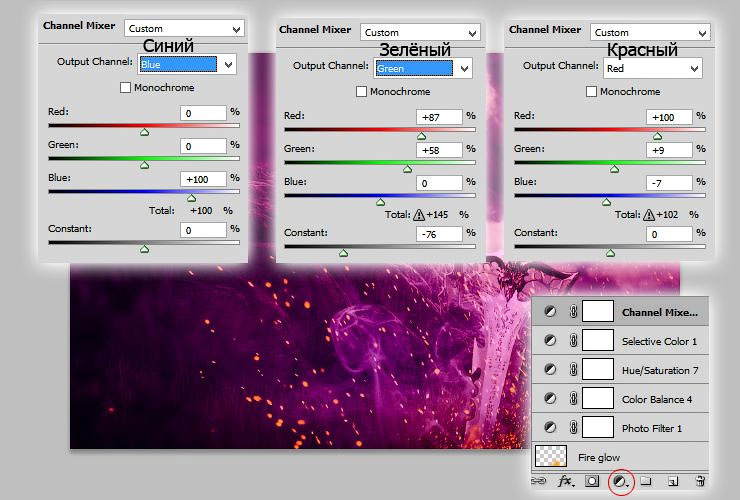Click the Total warning triangle in Red output panel
The height and width of the screenshot is (500, 740).
[x=649, y=215]
